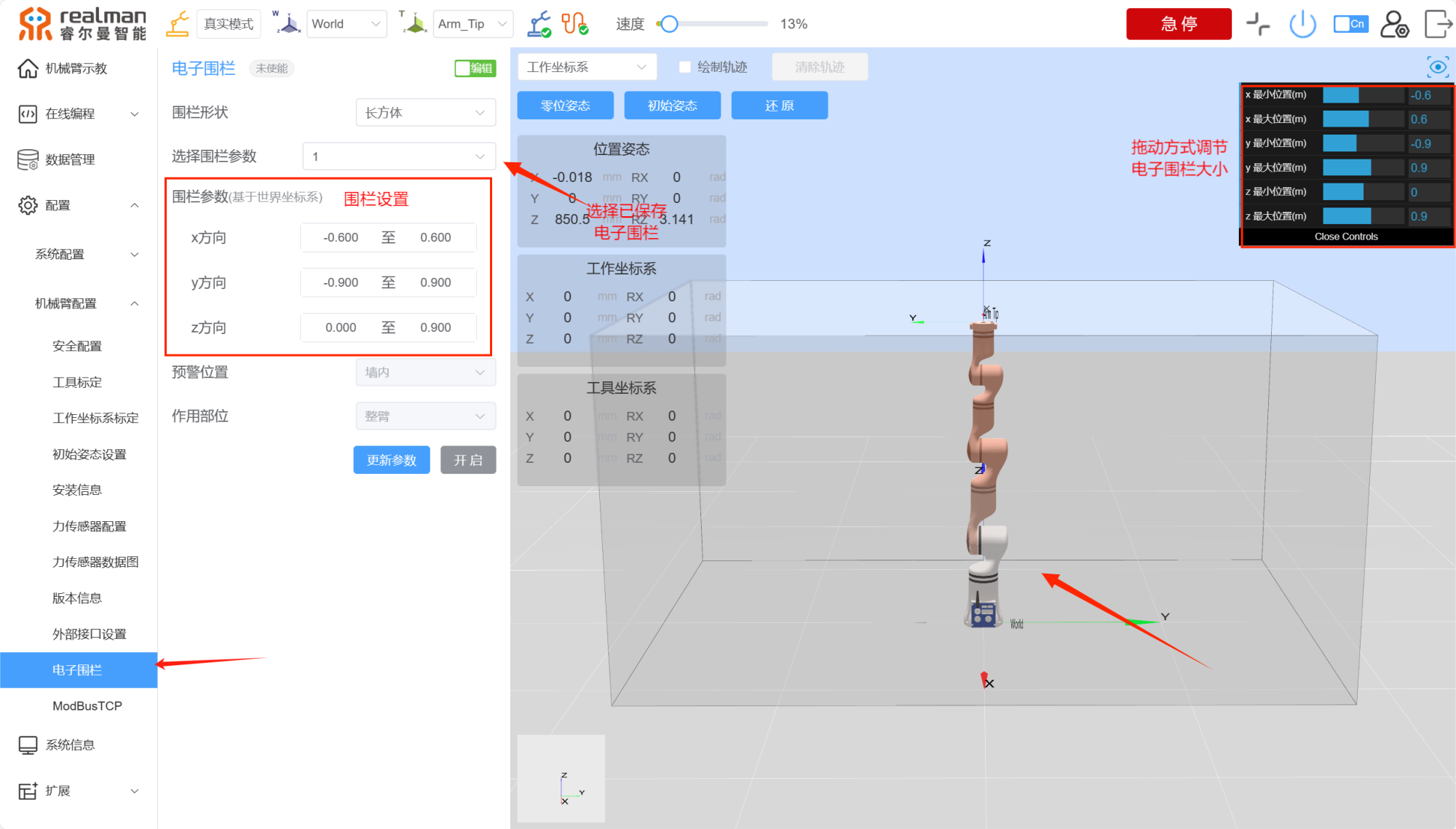Check the 绘制轨迹 checkbox
The width and height of the screenshot is (1456, 829).
(x=684, y=67)
